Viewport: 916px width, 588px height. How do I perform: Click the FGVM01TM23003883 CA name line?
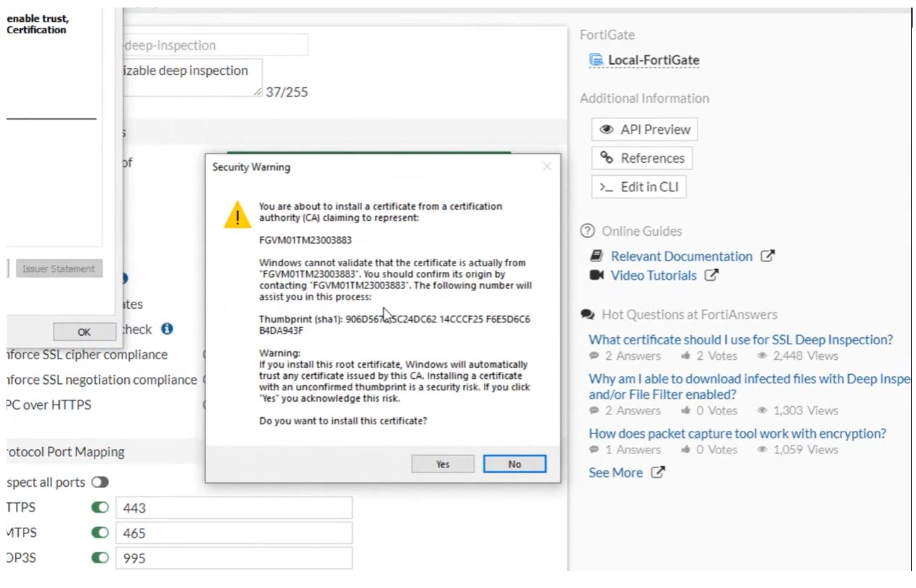(306, 240)
